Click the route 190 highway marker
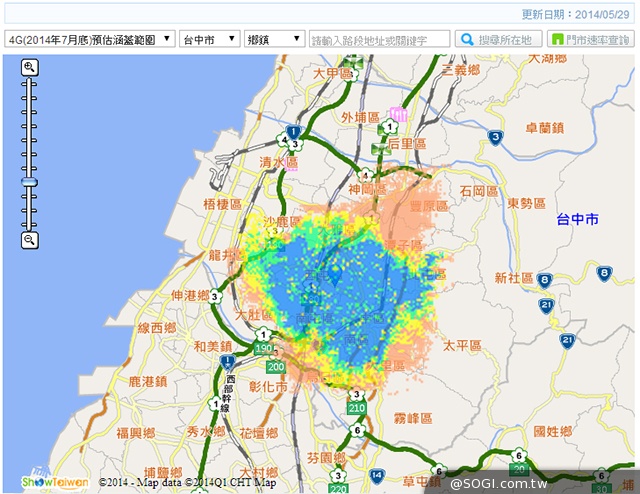The width and height of the screenshot is (640, 494). click(264, 348)
